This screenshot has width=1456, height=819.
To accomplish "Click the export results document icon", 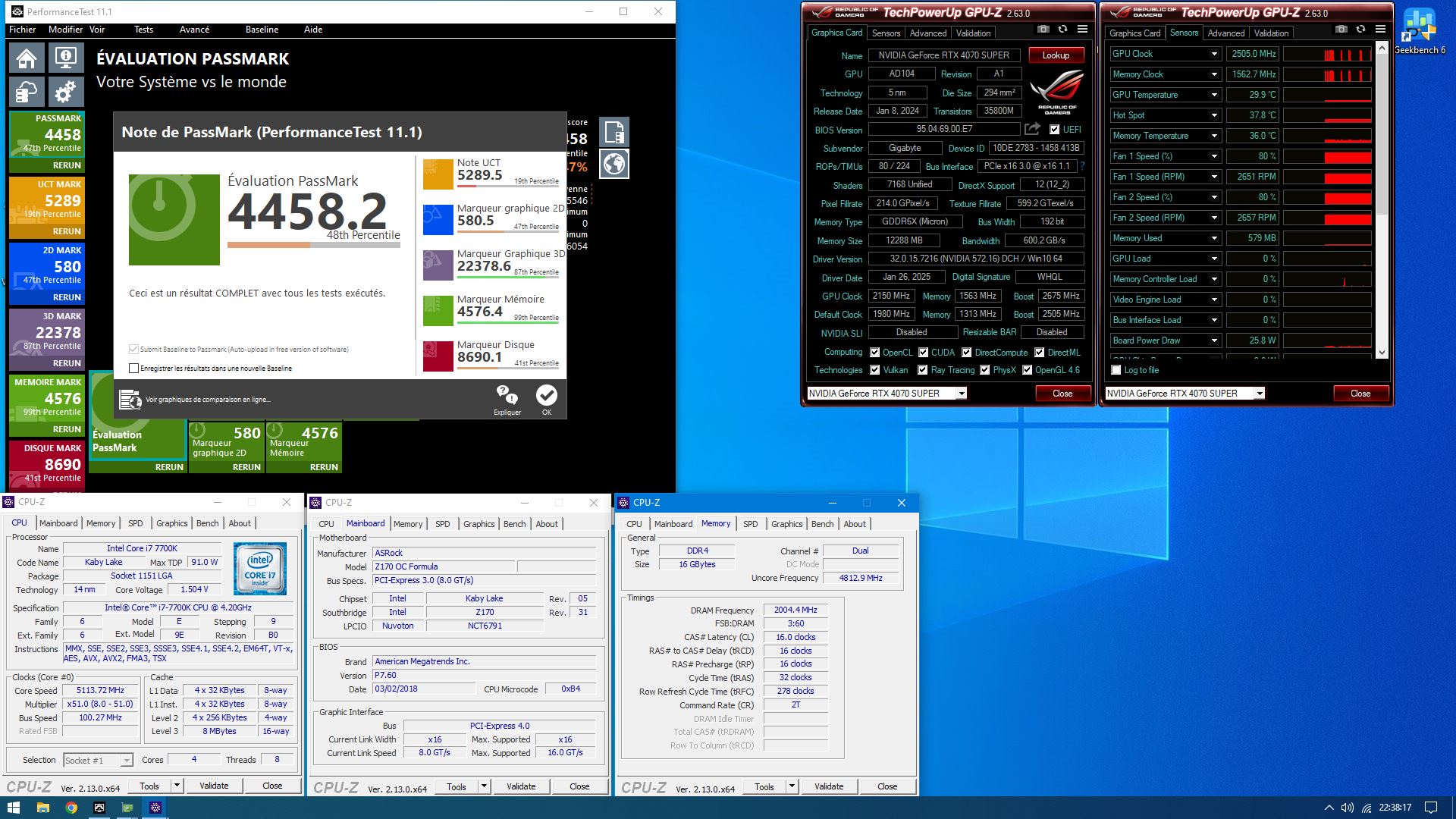I will [614, 132].
